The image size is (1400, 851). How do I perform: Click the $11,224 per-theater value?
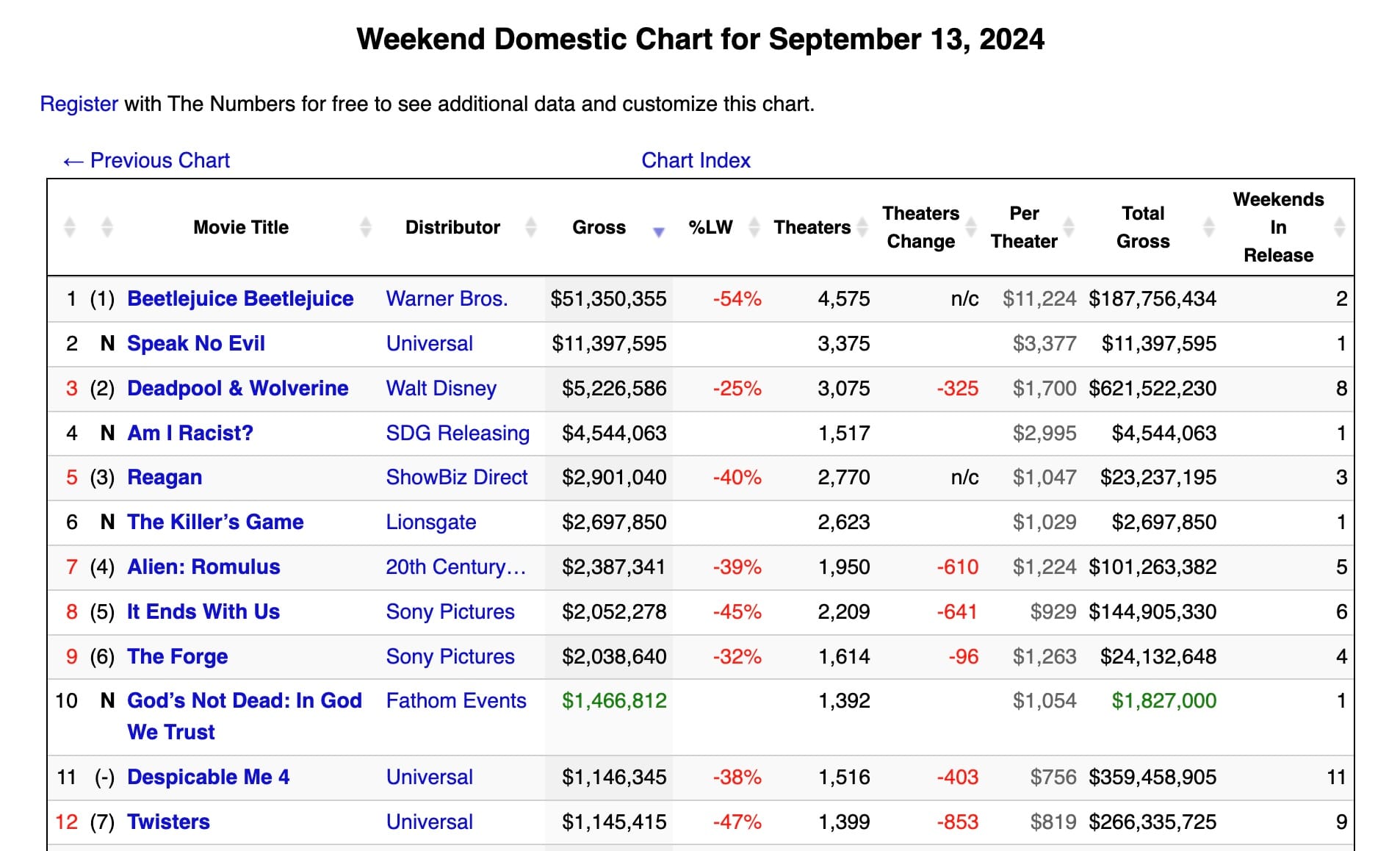click(1039, 298)
